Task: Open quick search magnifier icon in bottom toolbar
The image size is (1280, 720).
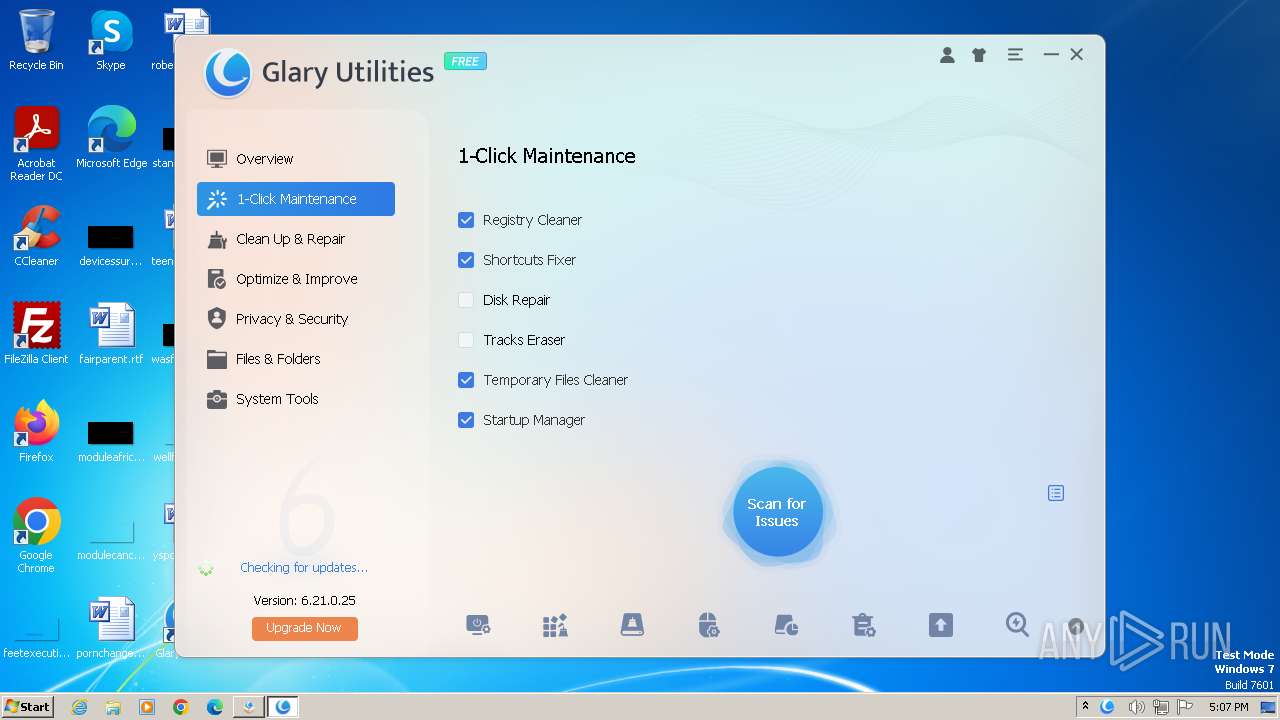Action: click(x=1017, y=625)
